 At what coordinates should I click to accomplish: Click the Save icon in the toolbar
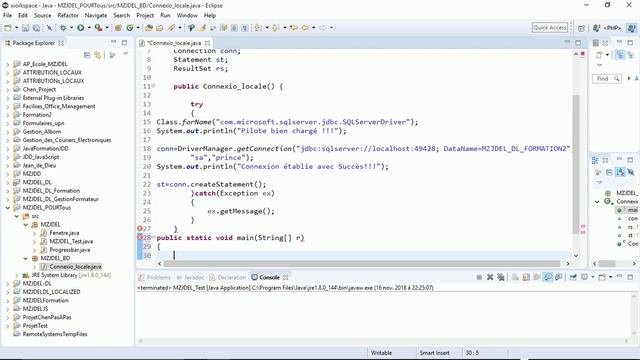25,28
